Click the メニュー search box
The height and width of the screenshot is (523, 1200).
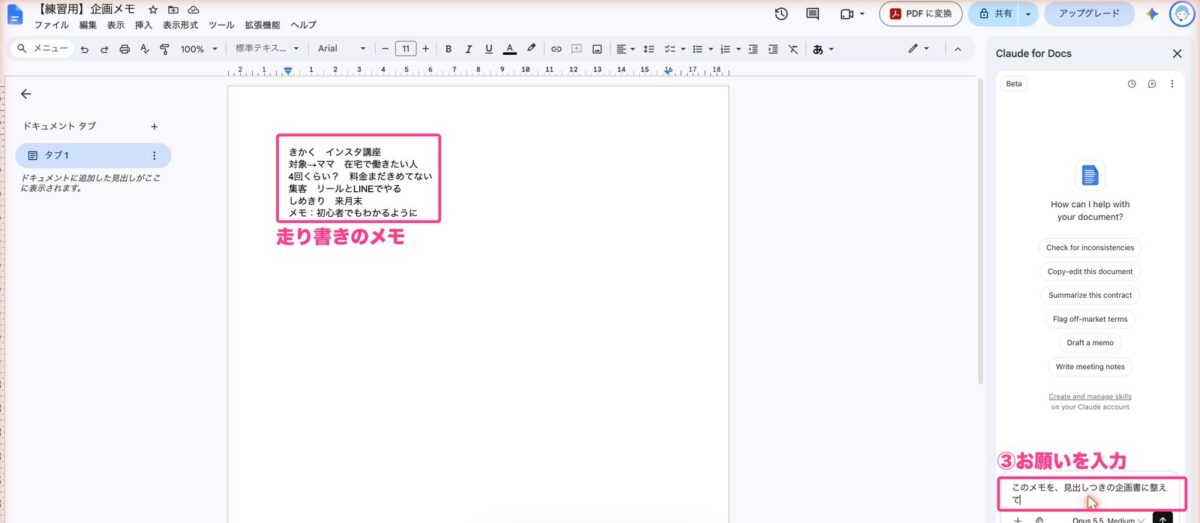pos(45,48)
